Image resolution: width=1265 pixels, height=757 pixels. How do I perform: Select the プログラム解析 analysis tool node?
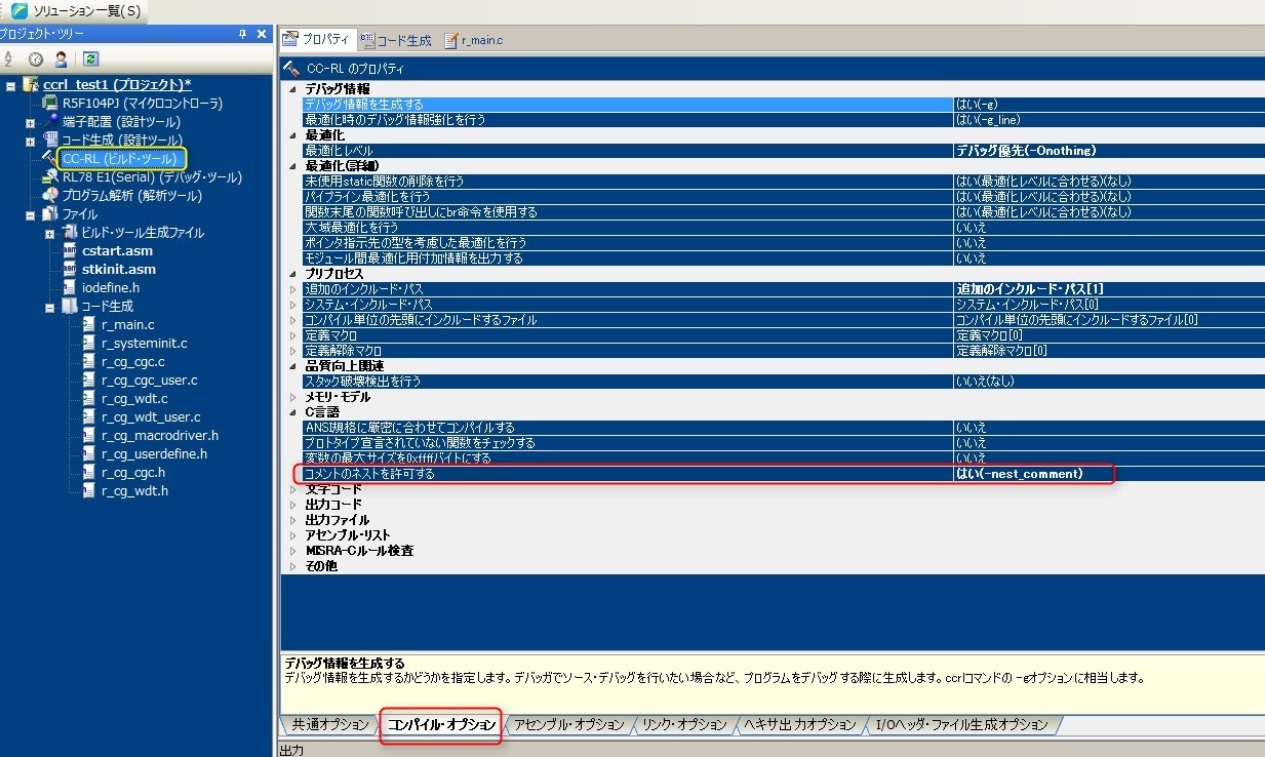point(131,195)
